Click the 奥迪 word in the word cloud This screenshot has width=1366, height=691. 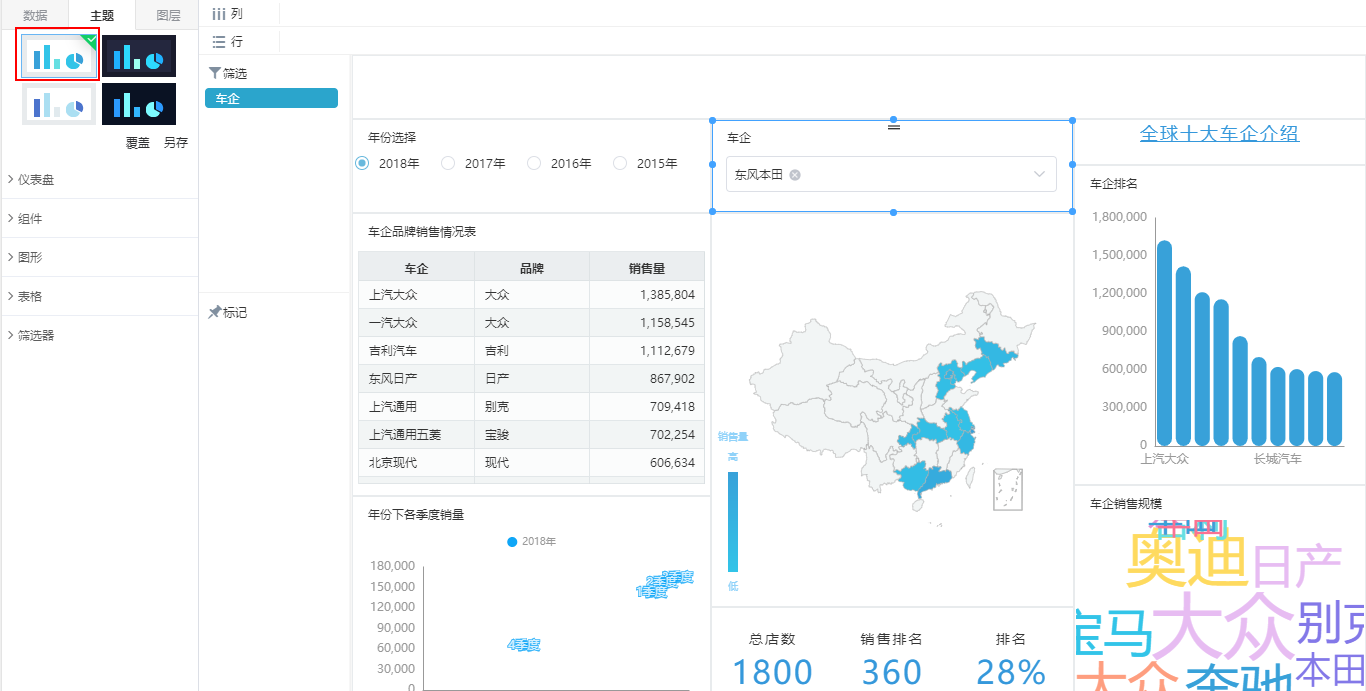(x=1188, y=560)
